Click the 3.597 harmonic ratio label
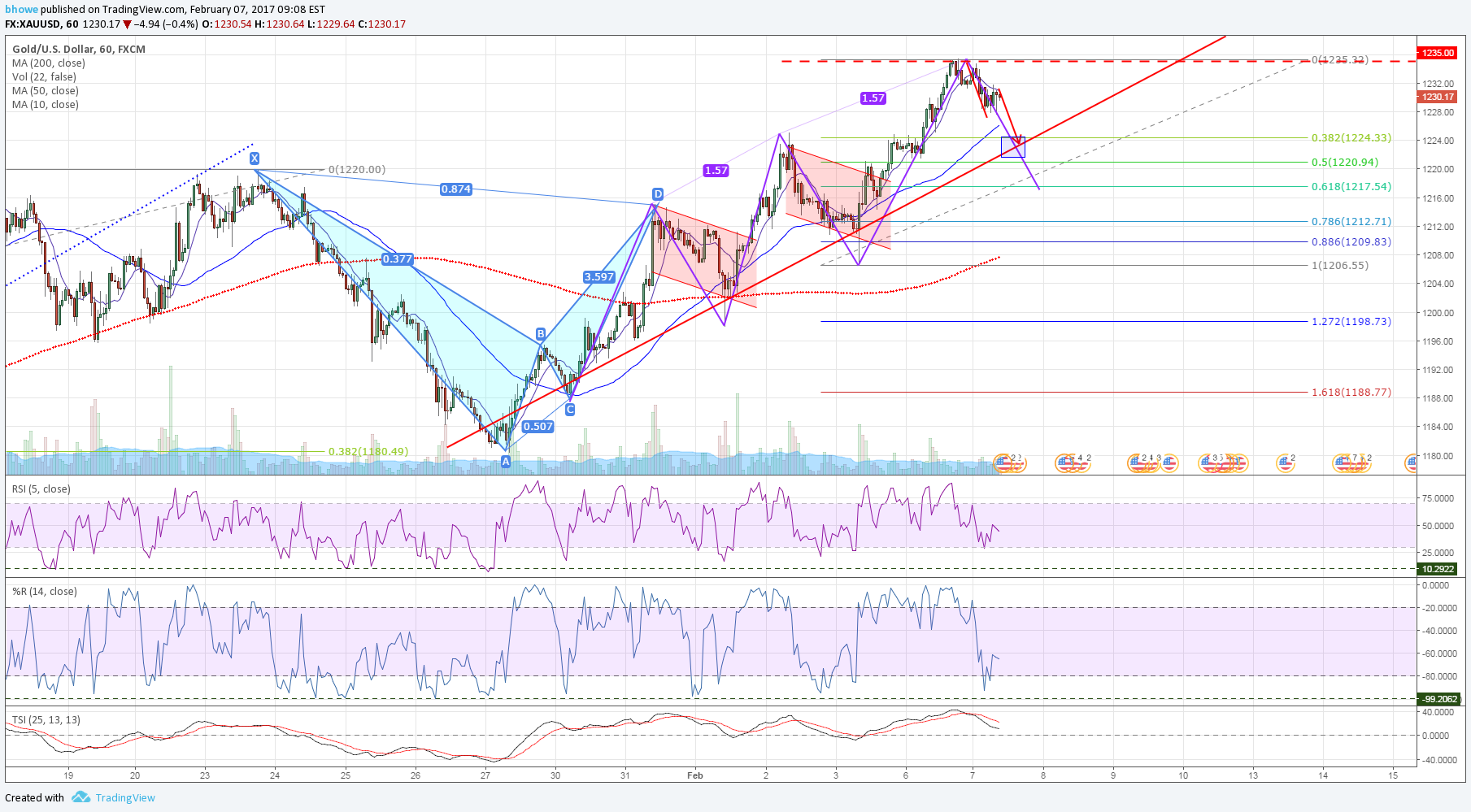 tap(599, 277)
